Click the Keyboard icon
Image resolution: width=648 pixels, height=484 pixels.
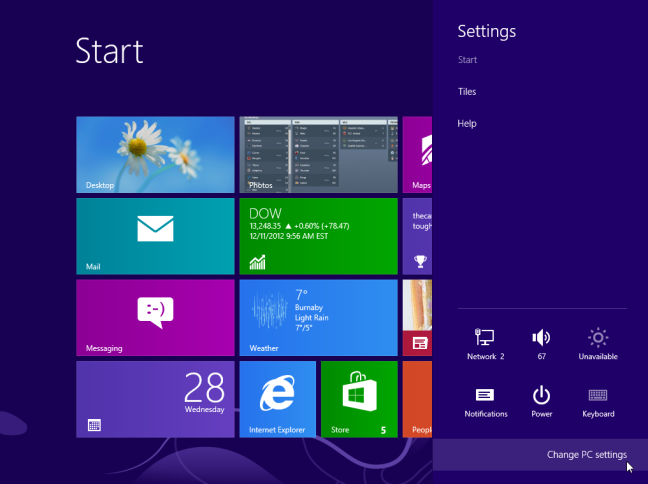click(598, 402)
